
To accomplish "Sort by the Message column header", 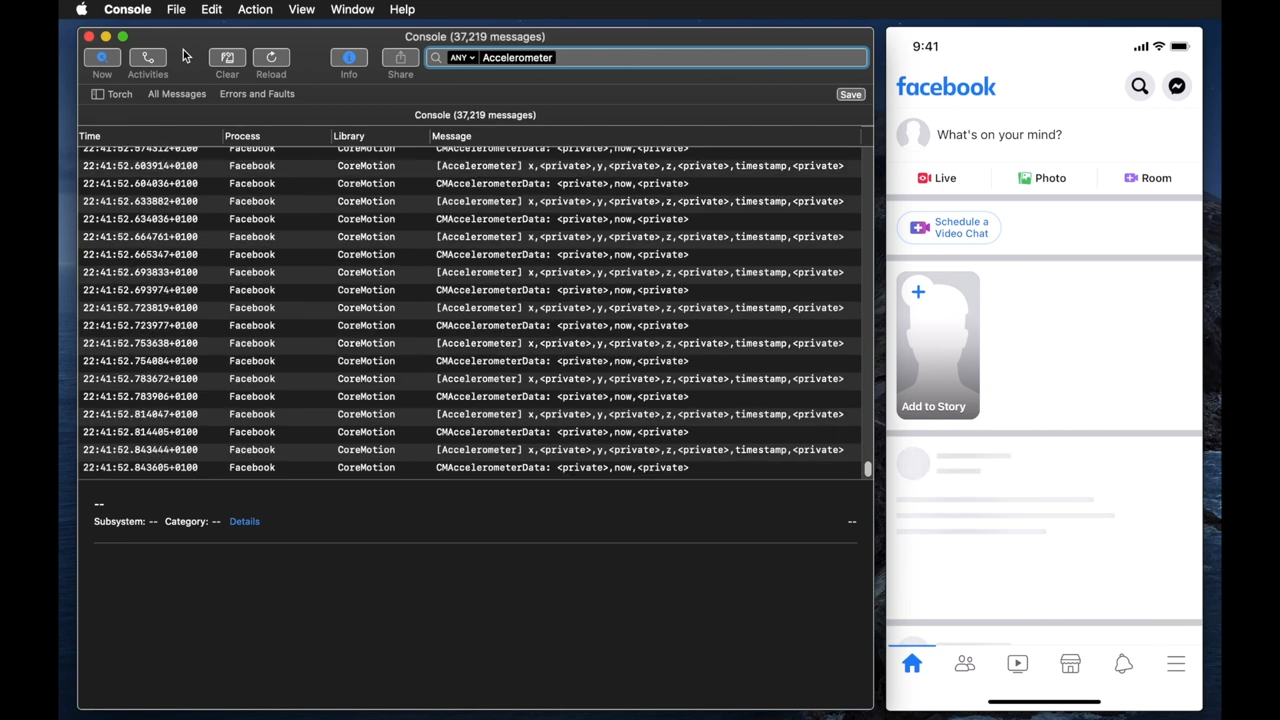I will coord(645,136).
